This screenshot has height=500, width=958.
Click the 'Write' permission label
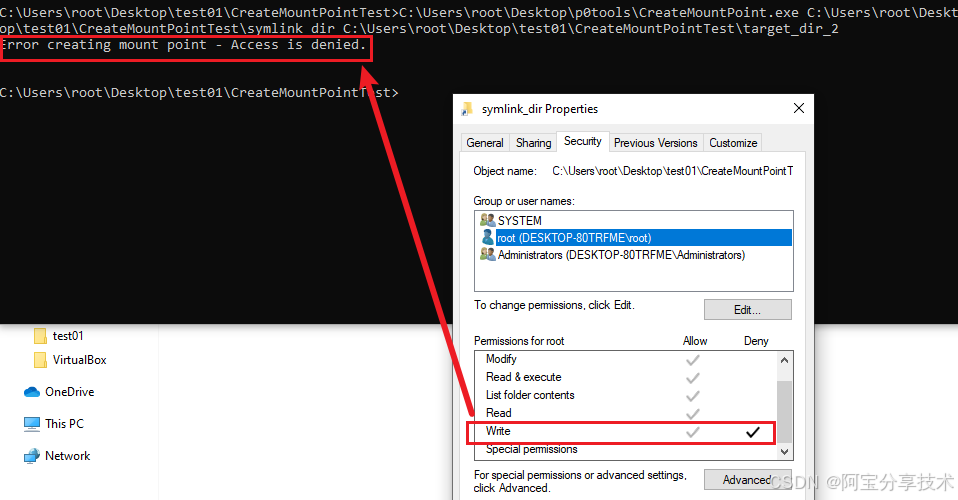pyautogui.click(x=498, y=431)
